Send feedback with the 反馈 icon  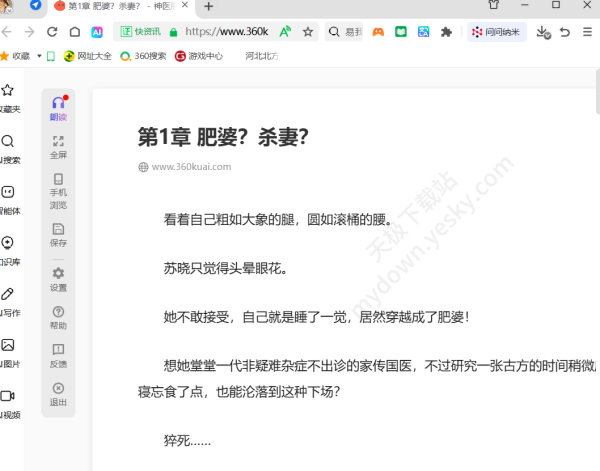[58, 355]
